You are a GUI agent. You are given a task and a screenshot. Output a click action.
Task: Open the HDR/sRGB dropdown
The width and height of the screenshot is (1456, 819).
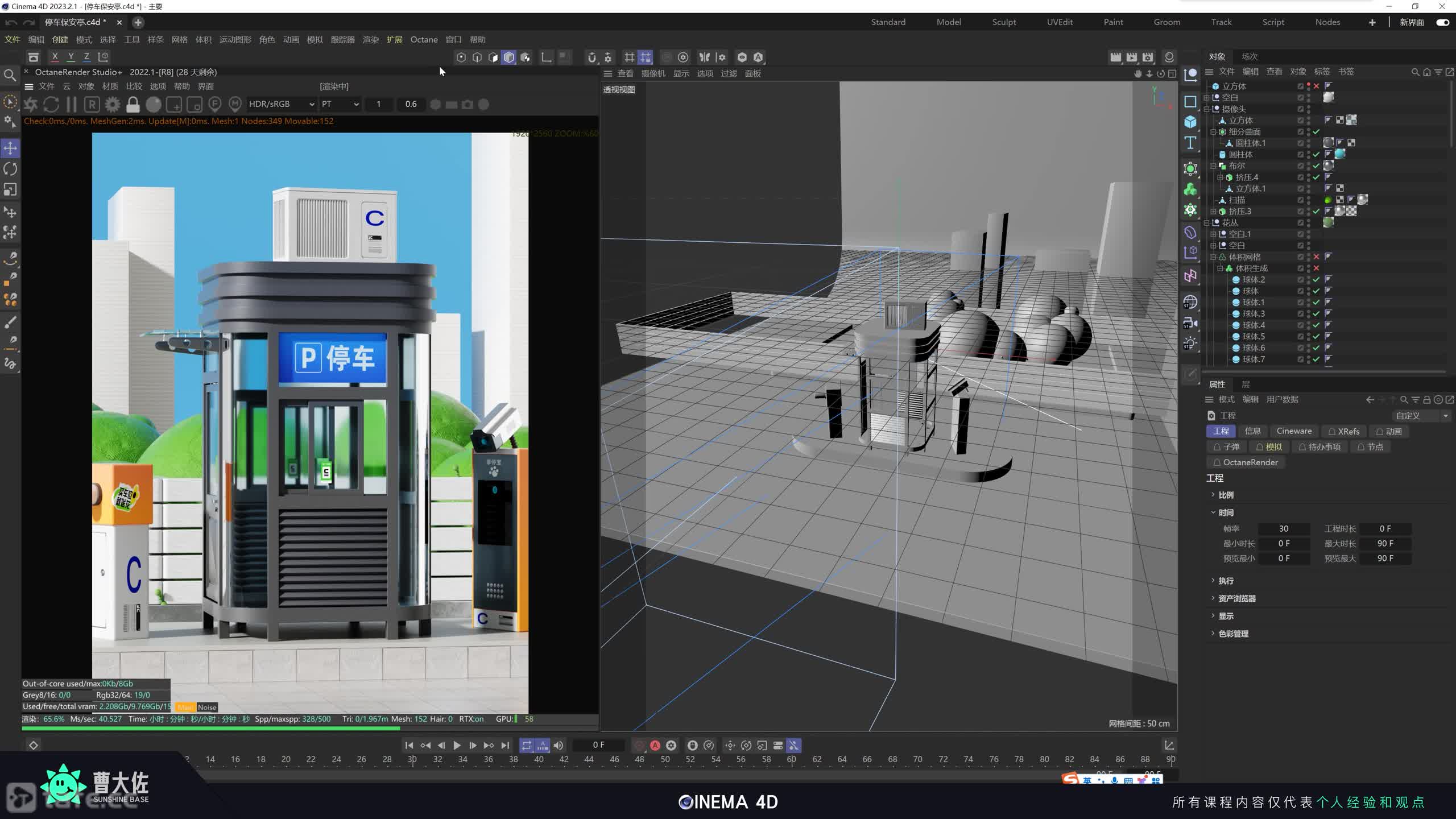pos(282,105)
